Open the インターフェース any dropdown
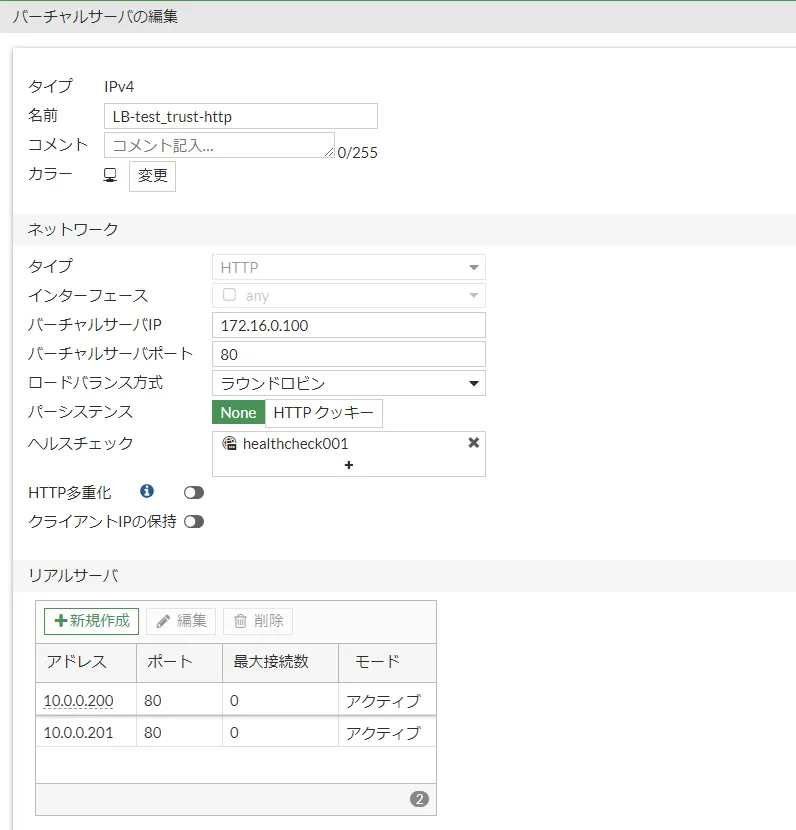Screen dimensions: 796x830 click(349, 295)
